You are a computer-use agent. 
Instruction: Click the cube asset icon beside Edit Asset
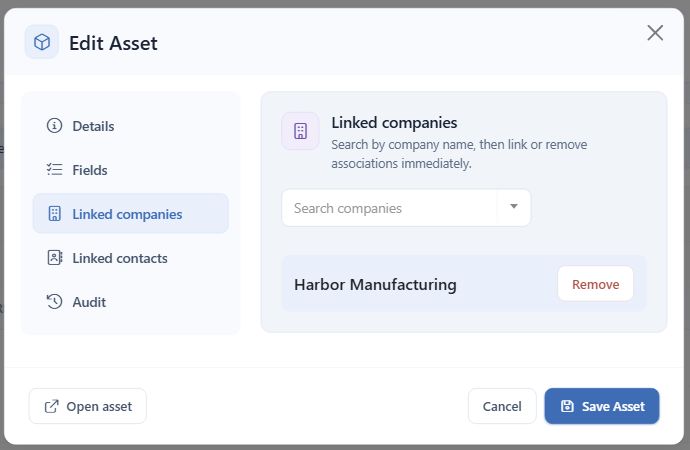point(42,42)
